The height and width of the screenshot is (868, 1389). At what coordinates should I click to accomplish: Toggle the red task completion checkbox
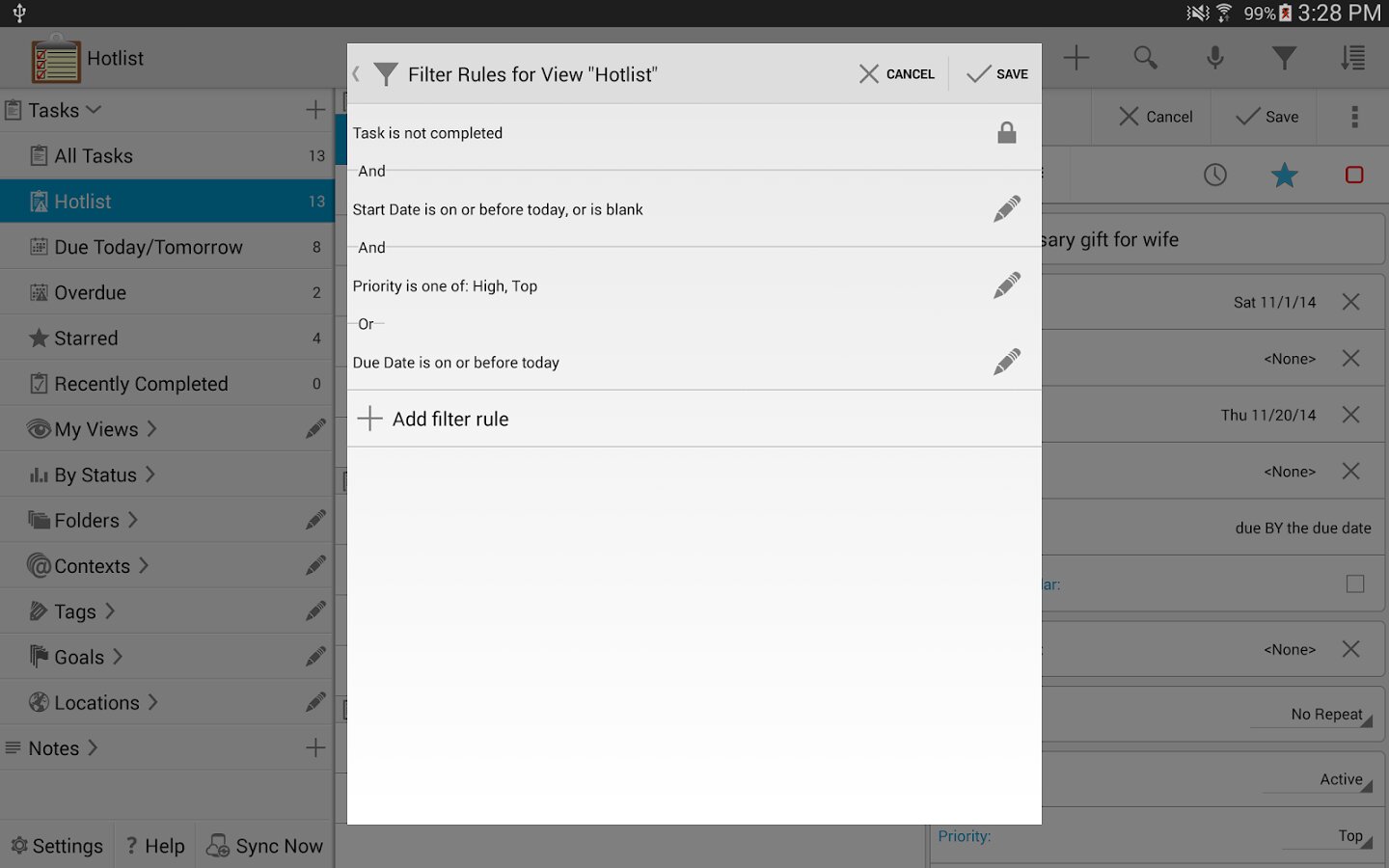(1354, 175)
